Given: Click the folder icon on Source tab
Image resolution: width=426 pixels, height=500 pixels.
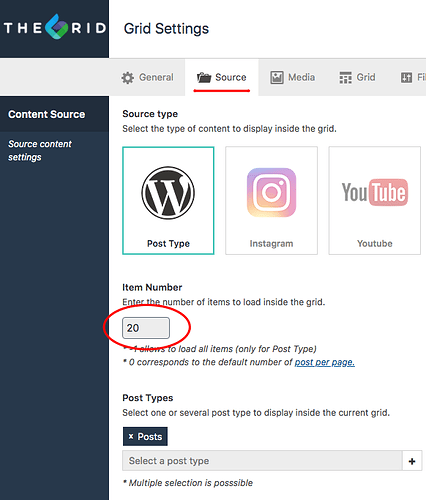Looking at the screenshot, I should [204, 78].
